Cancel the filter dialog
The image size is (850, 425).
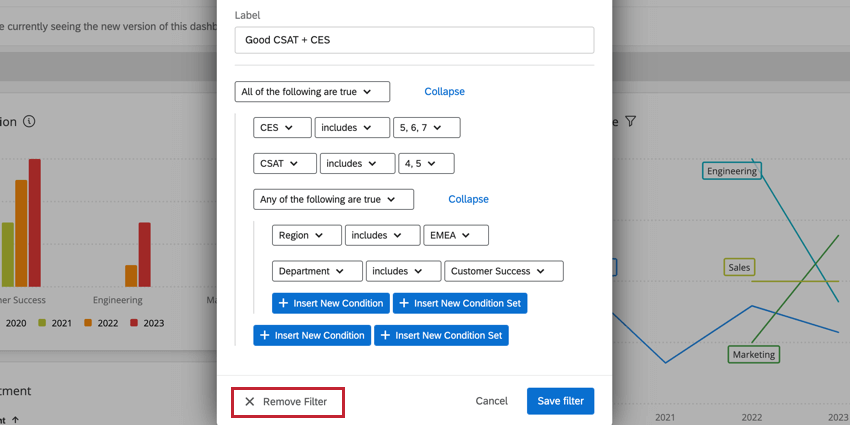pos(491,401)
